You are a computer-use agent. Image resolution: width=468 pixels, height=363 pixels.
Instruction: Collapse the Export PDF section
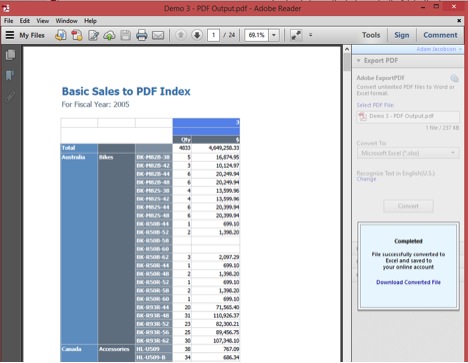(x=359, y=61)
